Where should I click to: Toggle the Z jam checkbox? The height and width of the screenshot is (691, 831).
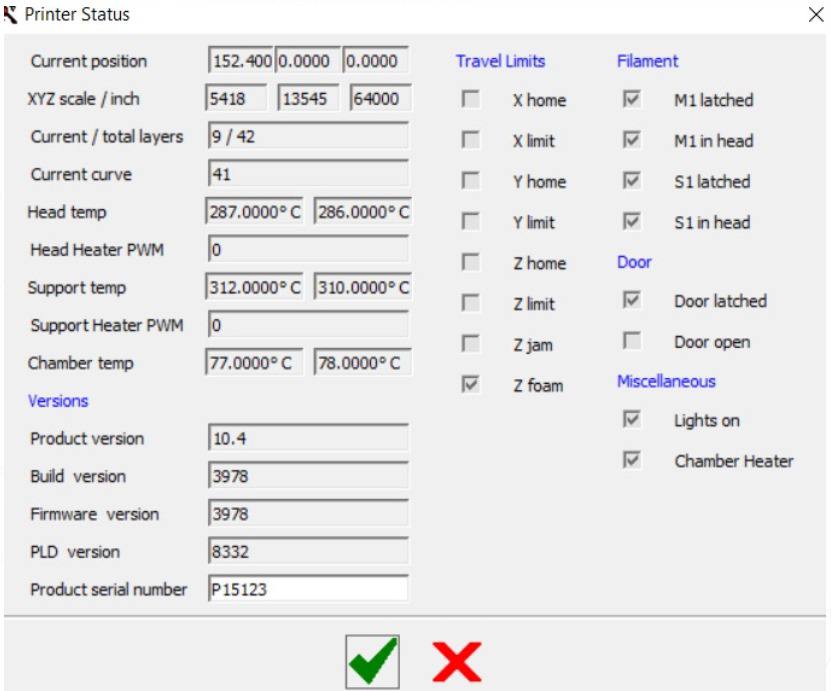coord(470,344)
